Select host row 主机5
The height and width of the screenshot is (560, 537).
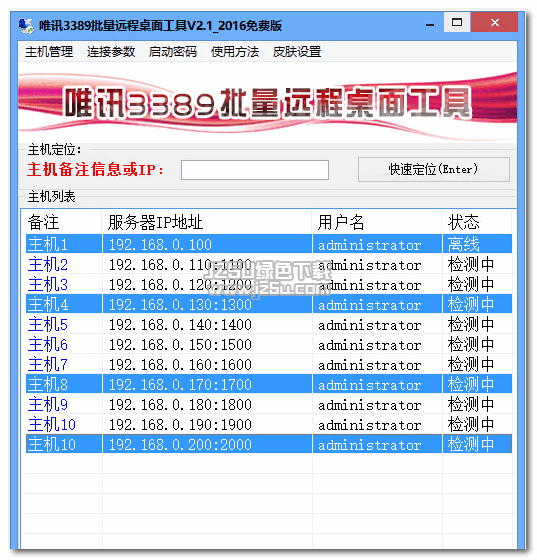pos(269,325)
